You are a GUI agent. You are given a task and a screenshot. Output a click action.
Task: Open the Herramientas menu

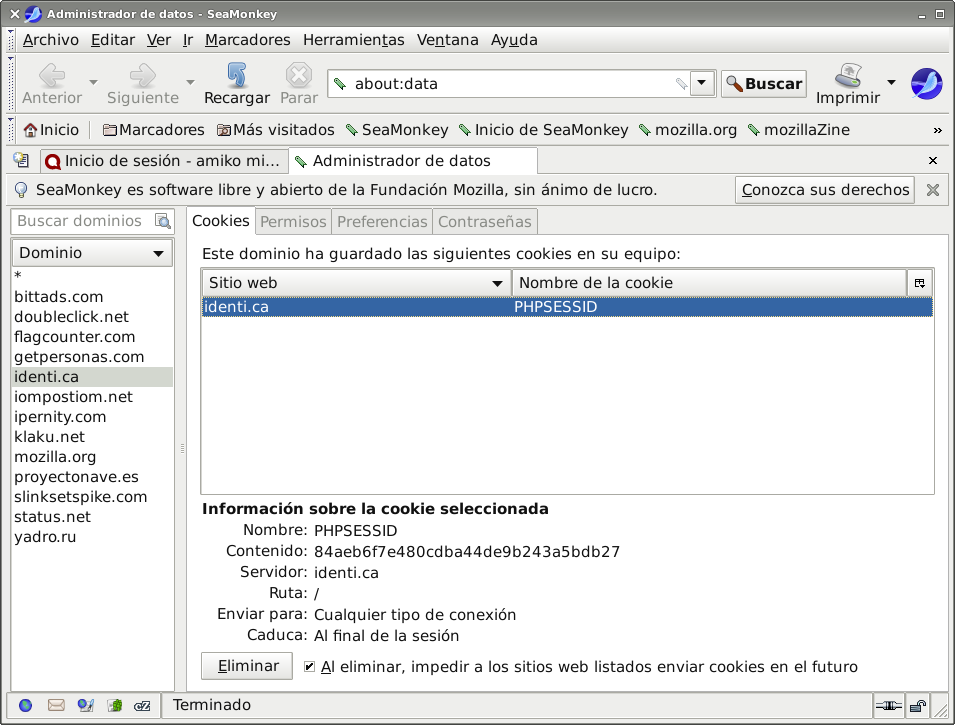353,40
